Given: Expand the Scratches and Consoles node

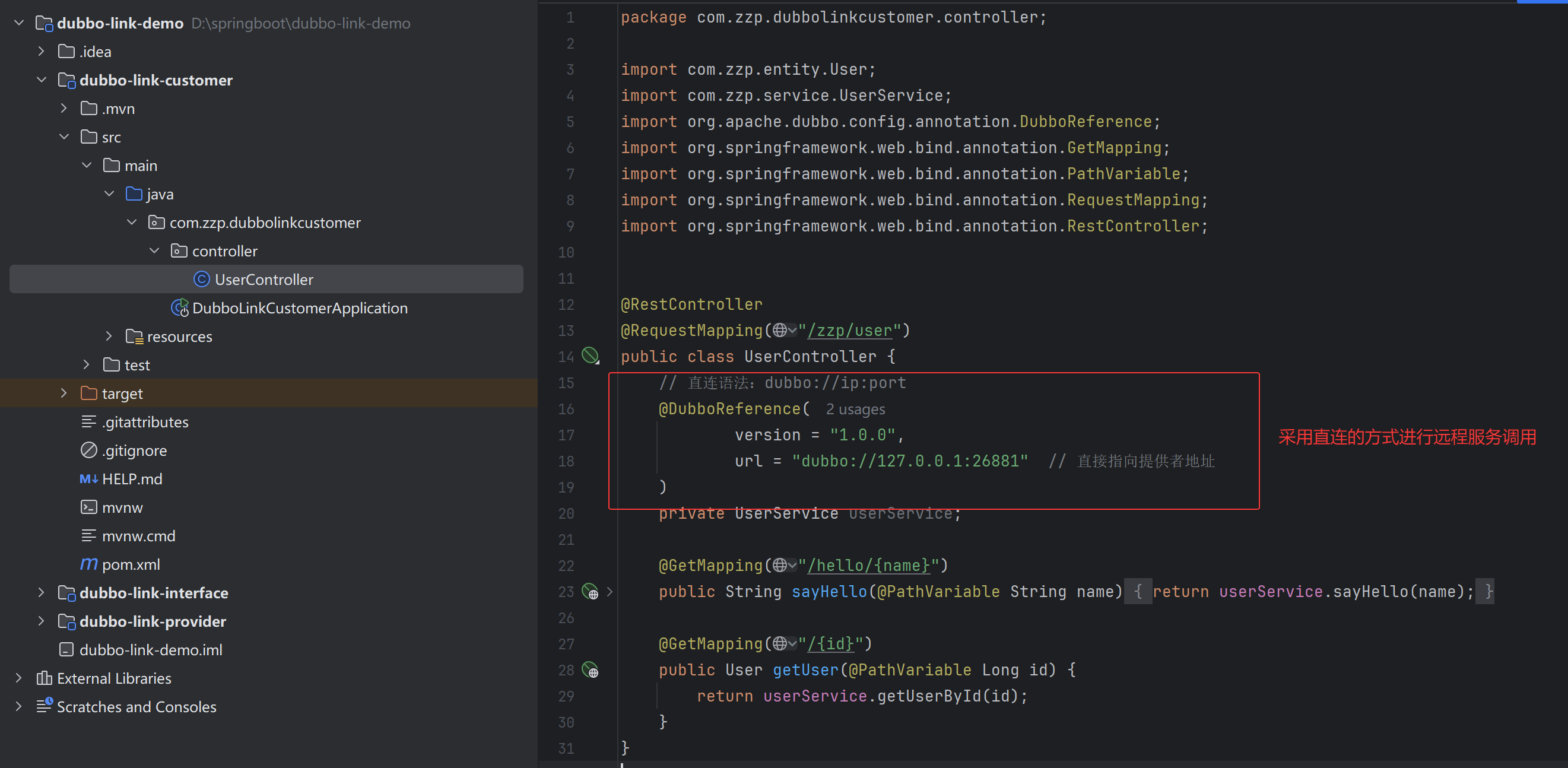Looking at the screenshot, I should (x=18, y=706).
